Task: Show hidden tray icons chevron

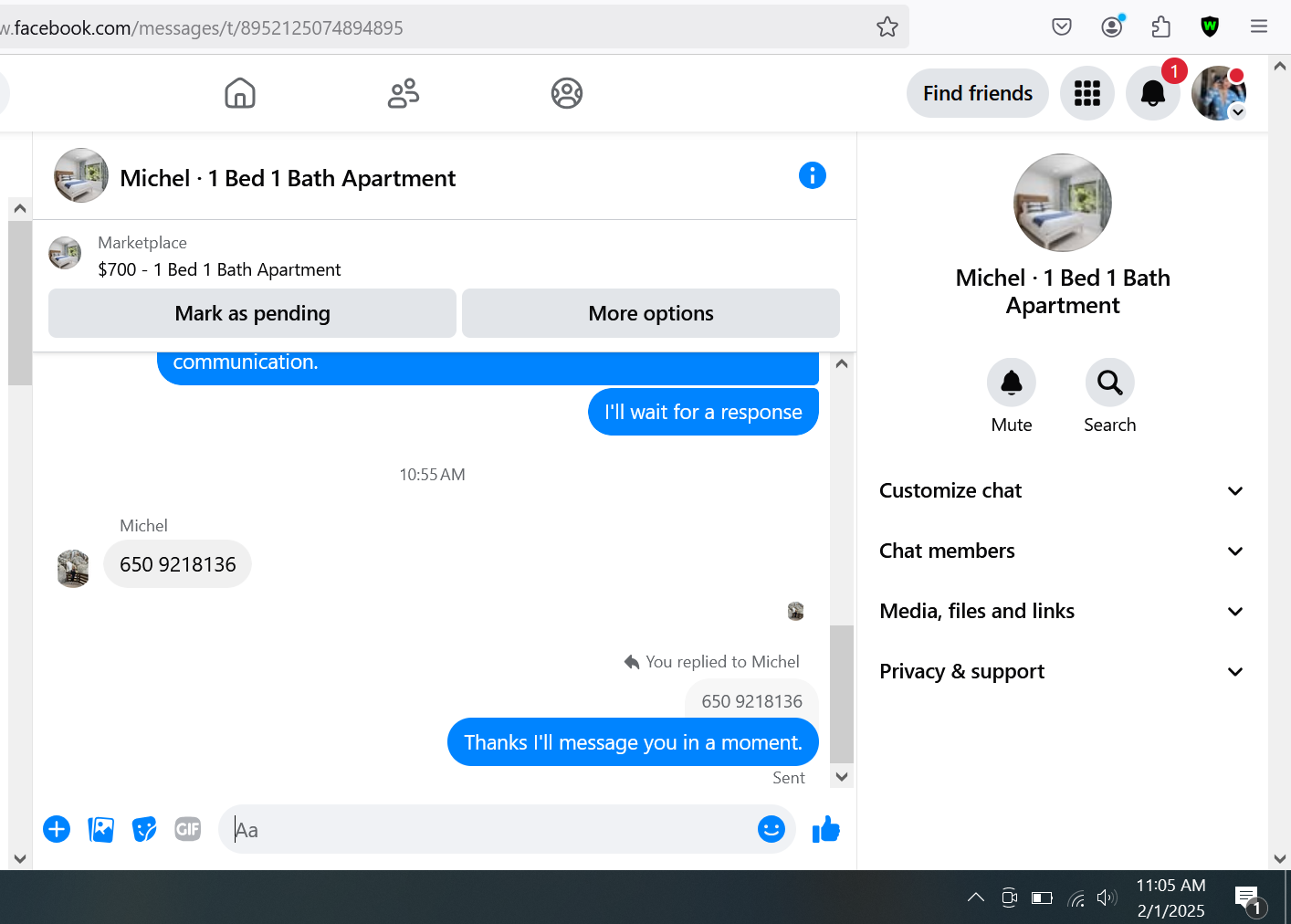Action: [975, 898]
